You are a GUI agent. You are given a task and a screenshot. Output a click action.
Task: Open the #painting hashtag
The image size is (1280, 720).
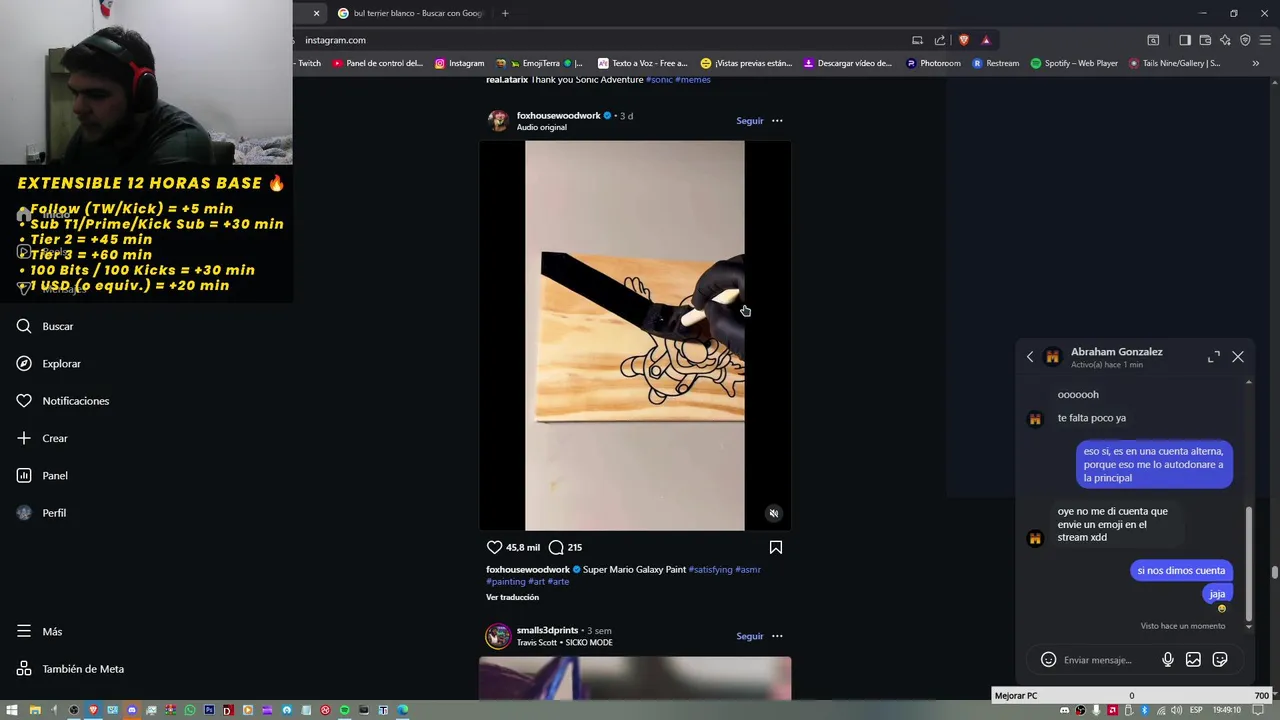coord(506,581)
